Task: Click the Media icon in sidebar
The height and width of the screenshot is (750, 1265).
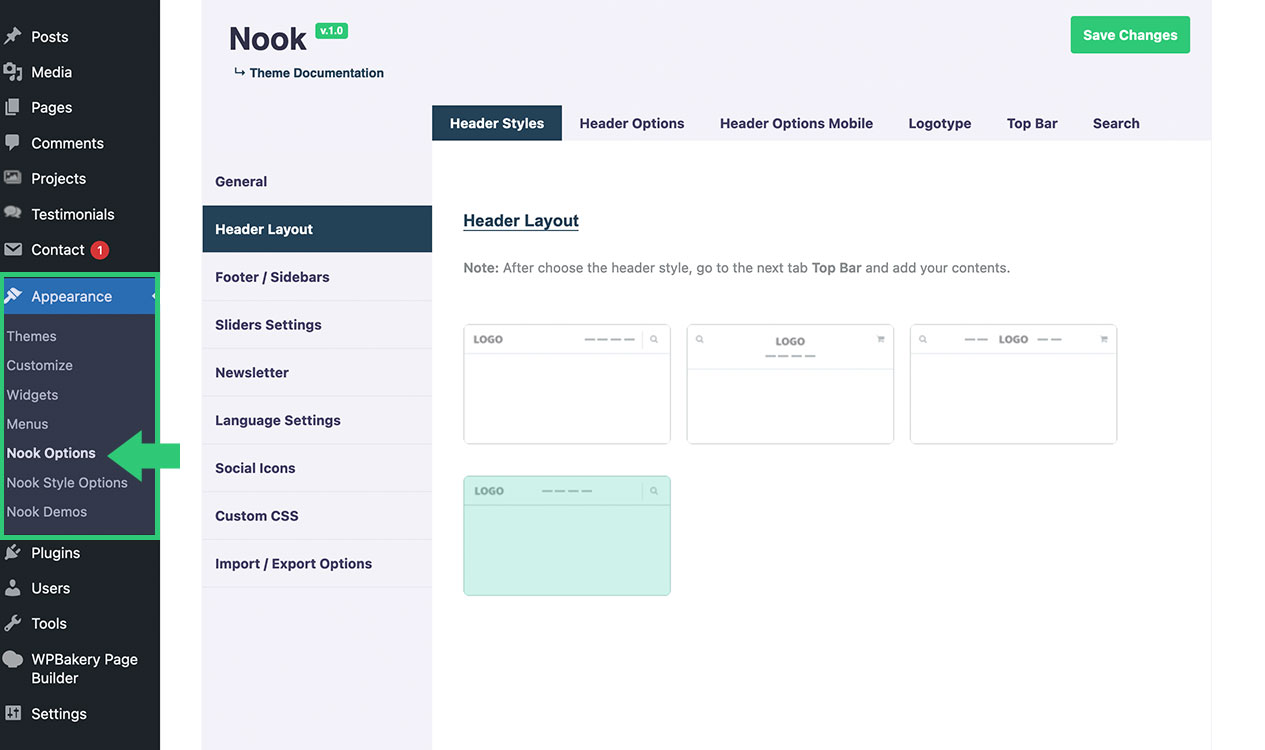Action: coord(12,72)
